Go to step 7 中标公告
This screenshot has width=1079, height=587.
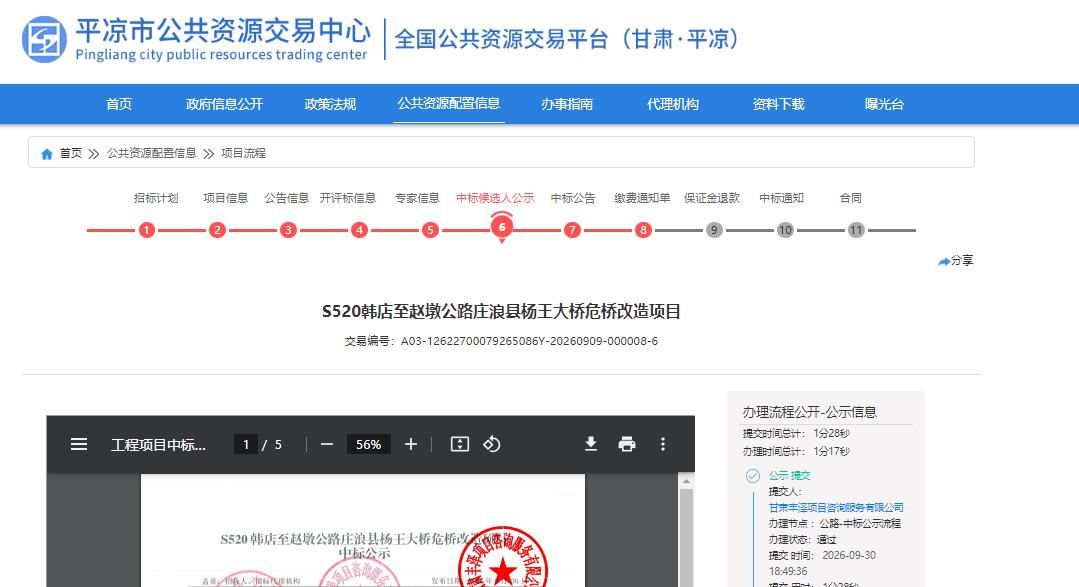coord(572,230)
